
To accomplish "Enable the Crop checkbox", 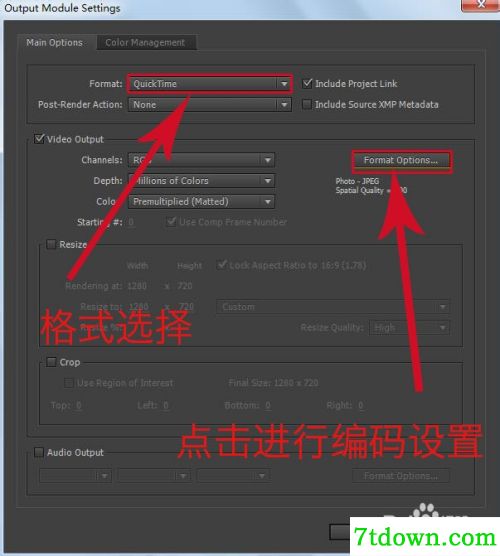I will click(51, 362).
